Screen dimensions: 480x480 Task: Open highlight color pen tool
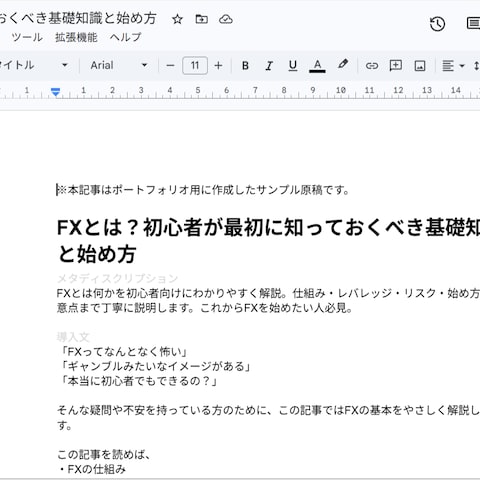[x=343, y=64]
